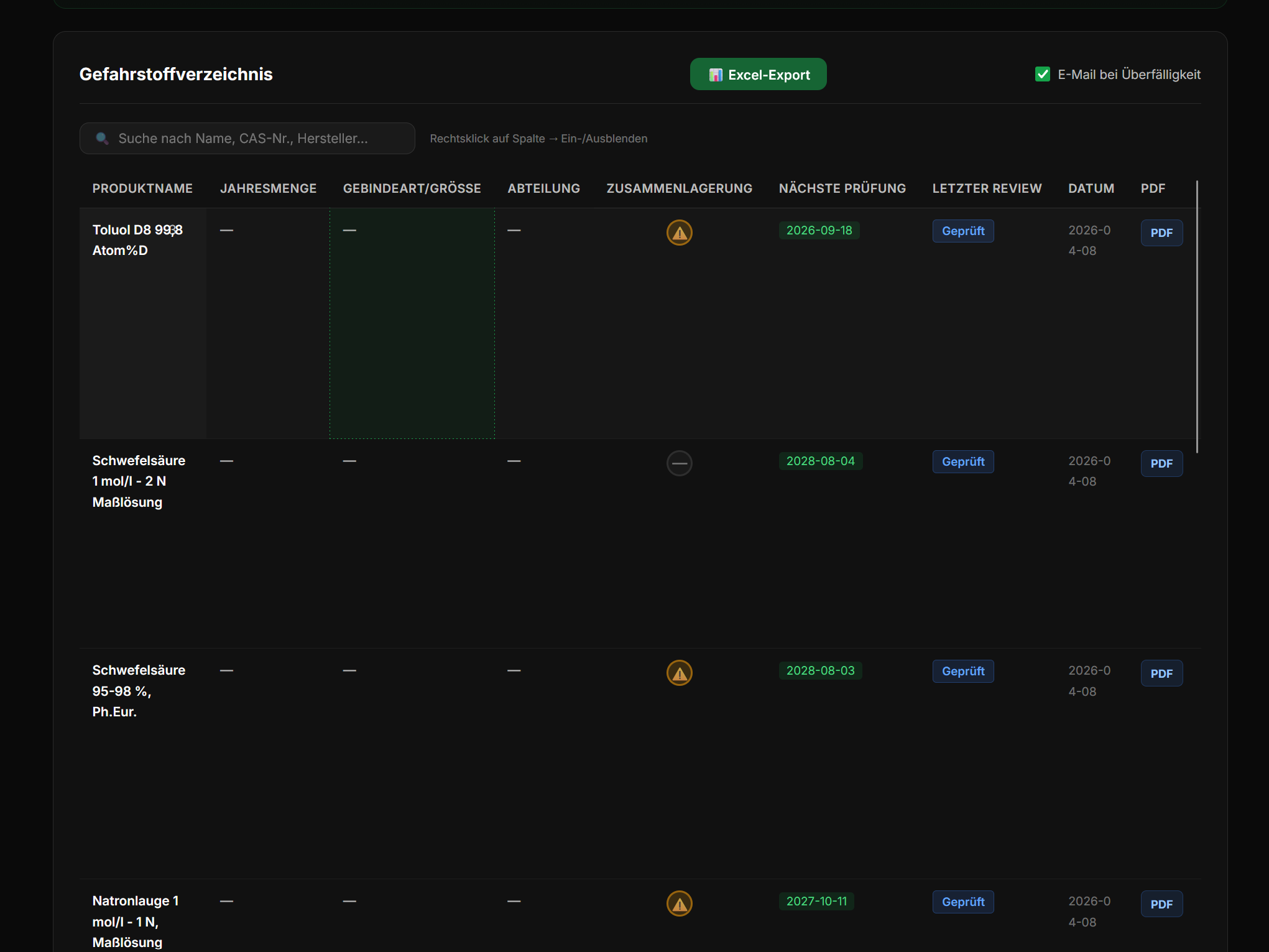Click Geprüft badge in Natronlauge row

pyautogui.click(x=963, y=902)
